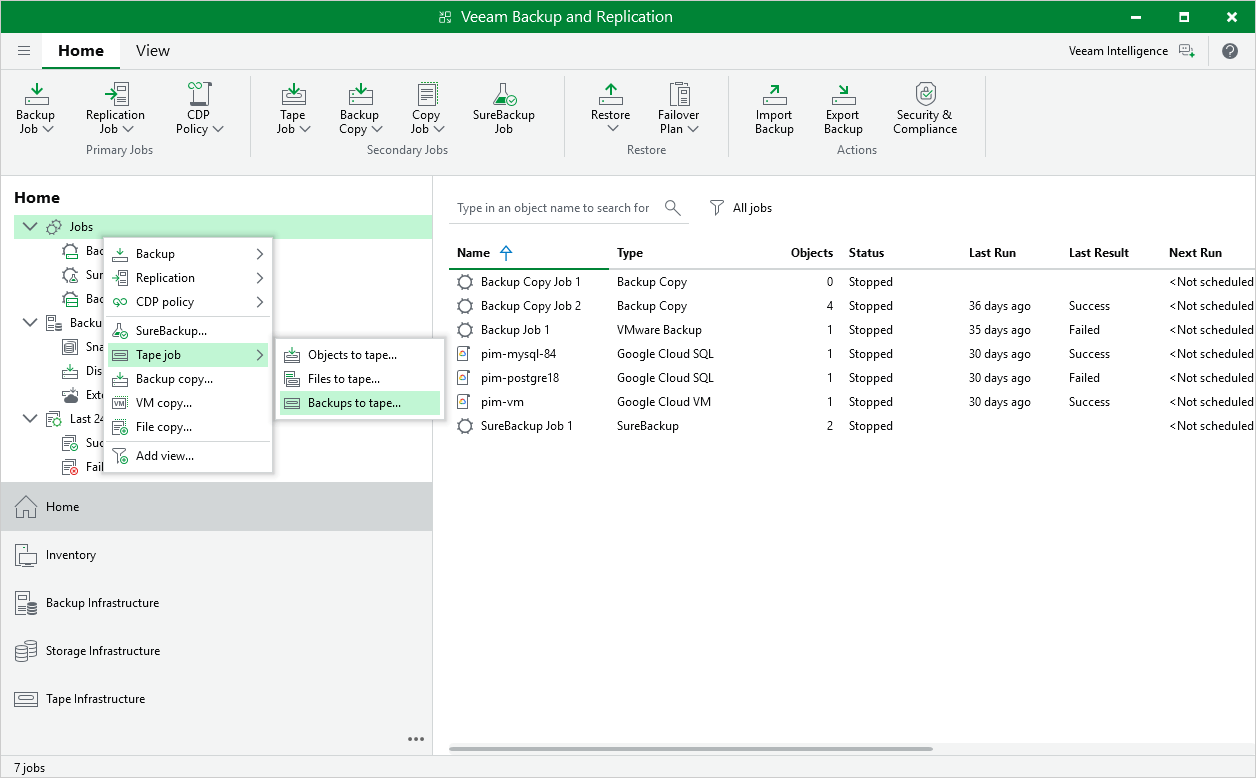
Task: Sort jobs by the Name column
Action: 471,253
